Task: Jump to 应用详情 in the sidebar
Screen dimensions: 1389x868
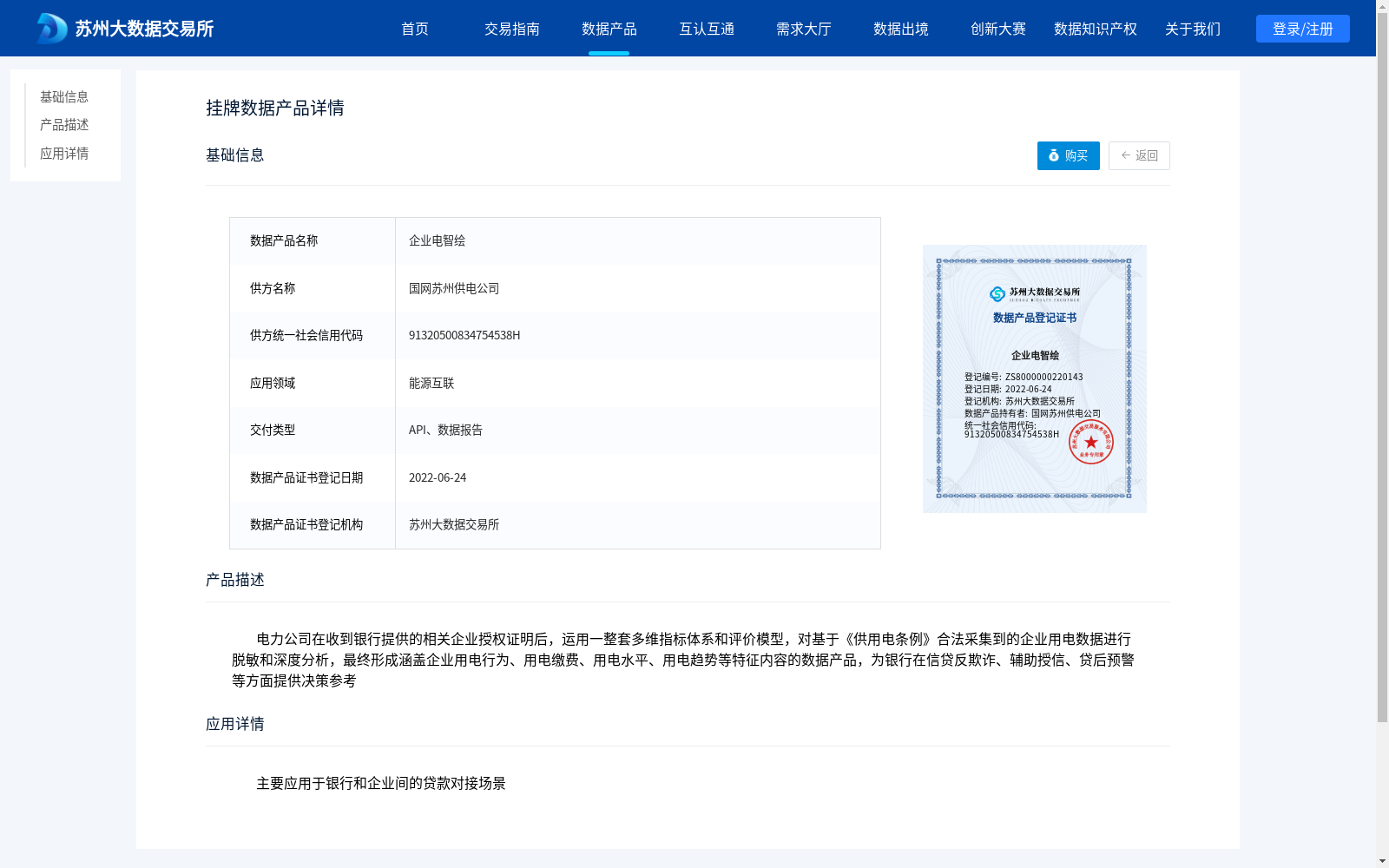Action: tap(64, 154)
